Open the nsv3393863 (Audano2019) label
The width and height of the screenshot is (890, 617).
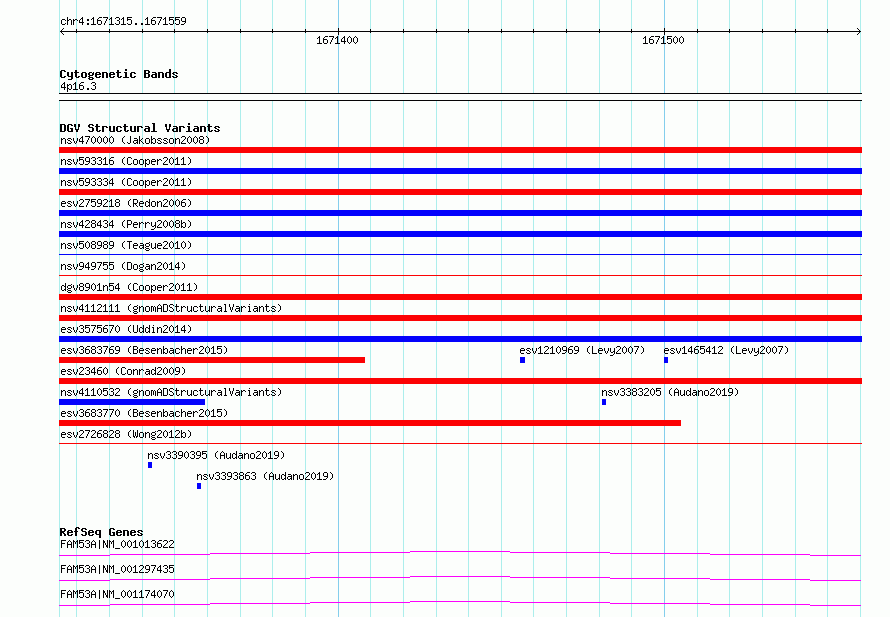click(265, 476)
